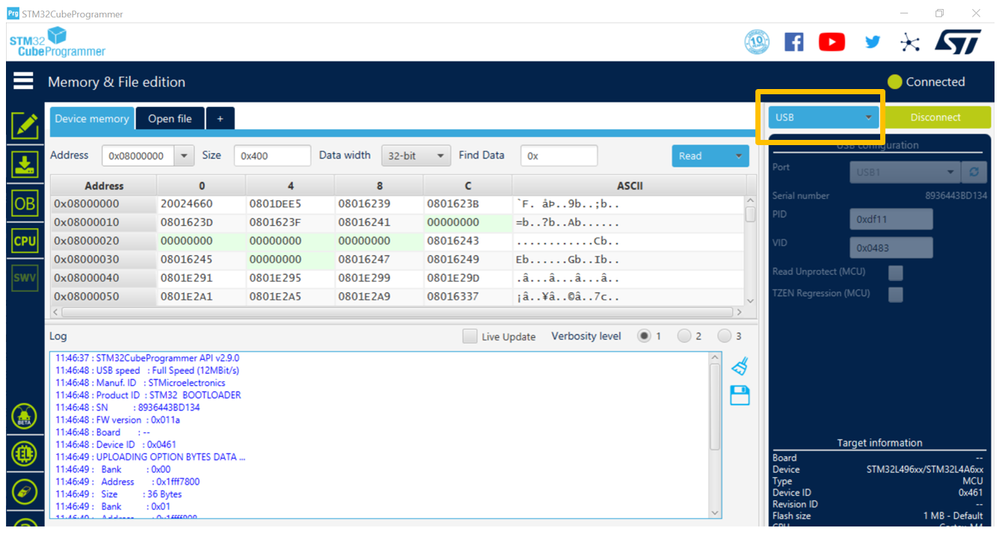Switch to Device memory tab
This screenshot has height=534, width=999.
click(92, 119)
